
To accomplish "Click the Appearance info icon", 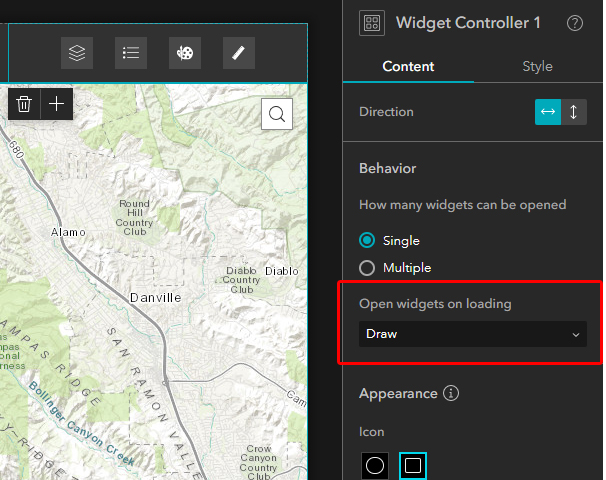I will [451, 393].
